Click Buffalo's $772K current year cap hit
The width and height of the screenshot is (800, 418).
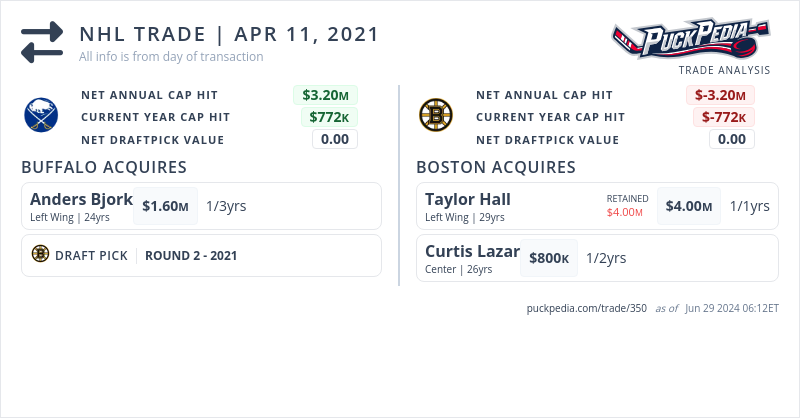point(329,117)
